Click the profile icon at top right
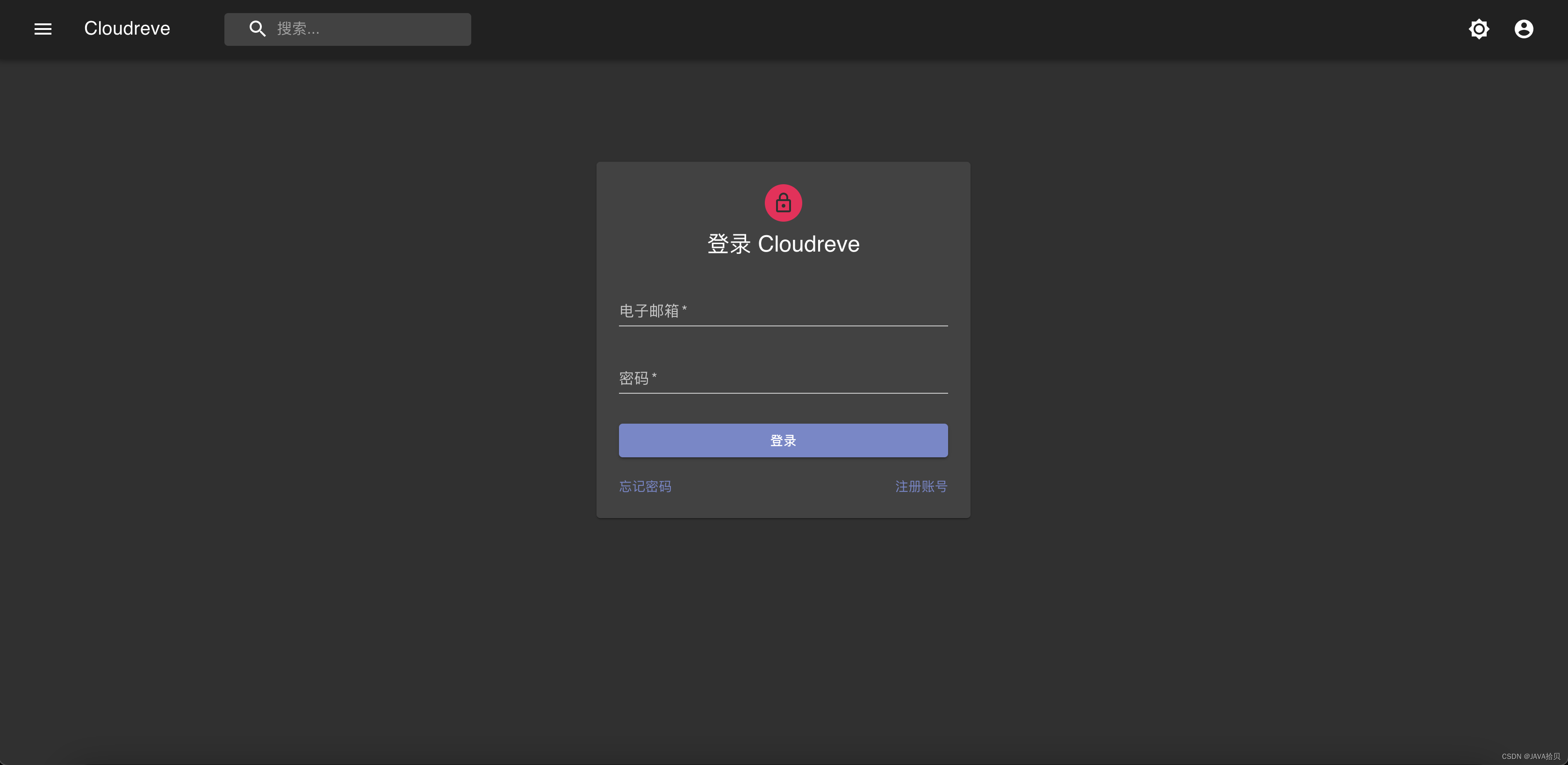Image resolution: width=1568 pixels, height=765 pixels. (1523, 29)
